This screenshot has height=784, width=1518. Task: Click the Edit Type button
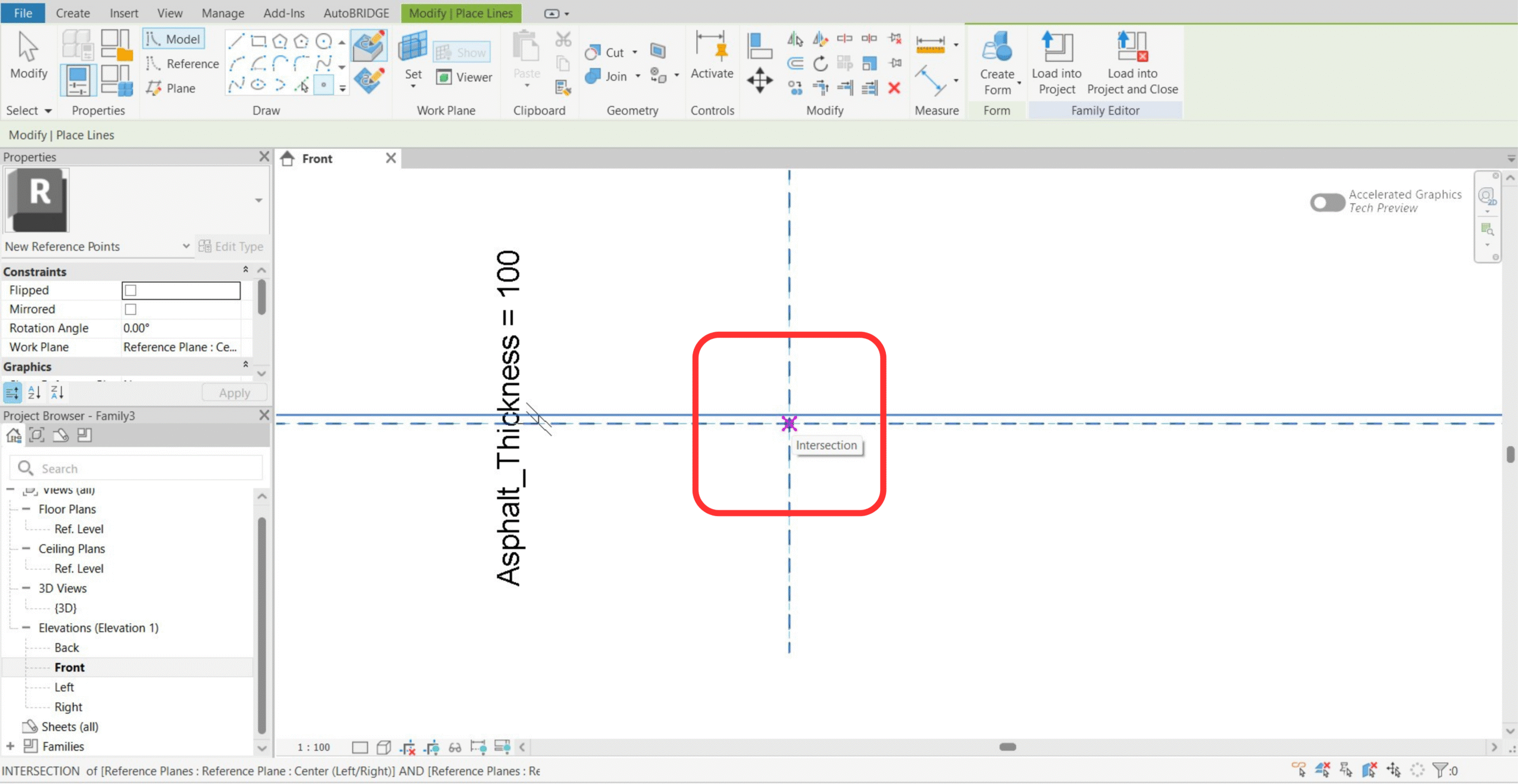[x=231, y=246]
